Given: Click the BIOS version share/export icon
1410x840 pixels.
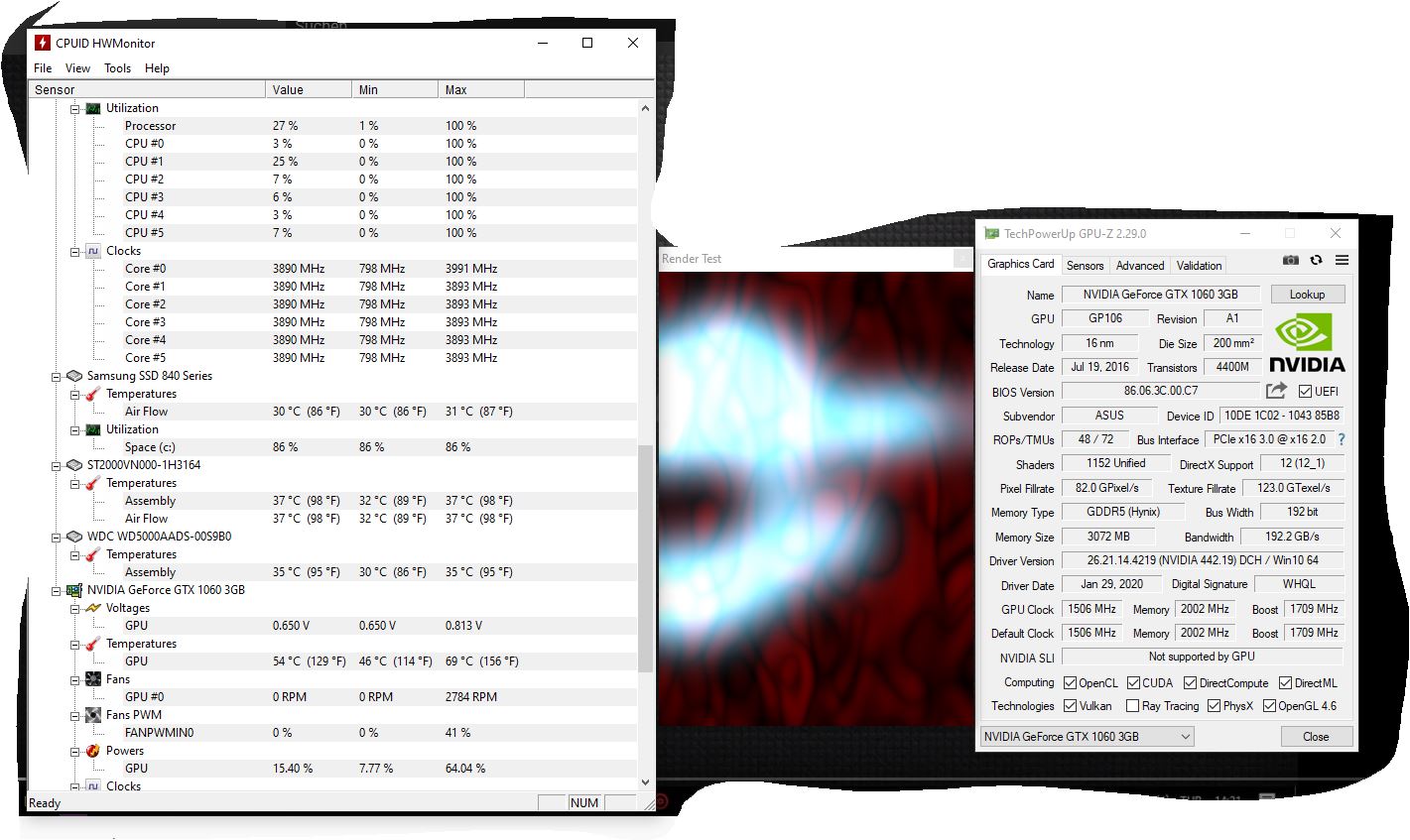Looking at the screenshot, I should (1276, 391).
